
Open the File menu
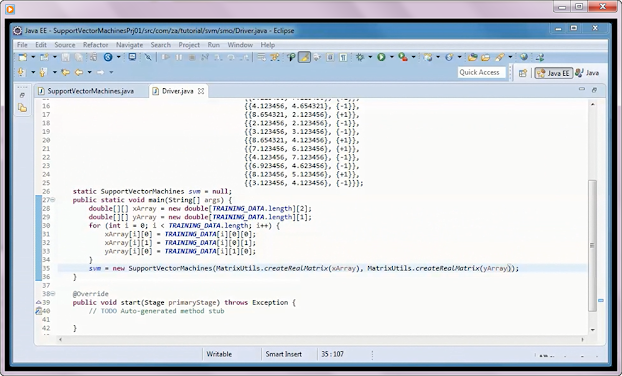tap(22, 45)
